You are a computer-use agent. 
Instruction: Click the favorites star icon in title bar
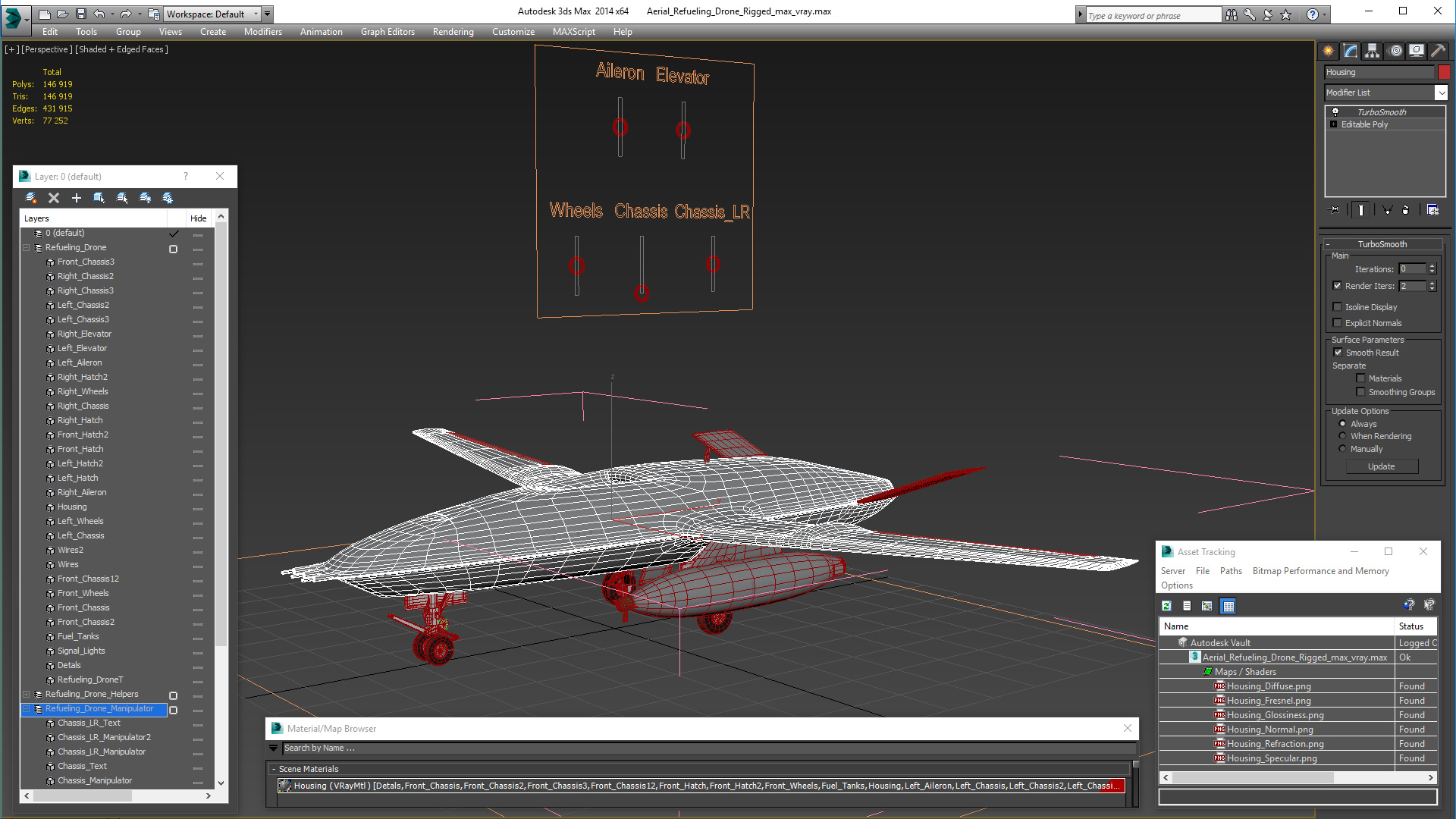click(1285, 14)
